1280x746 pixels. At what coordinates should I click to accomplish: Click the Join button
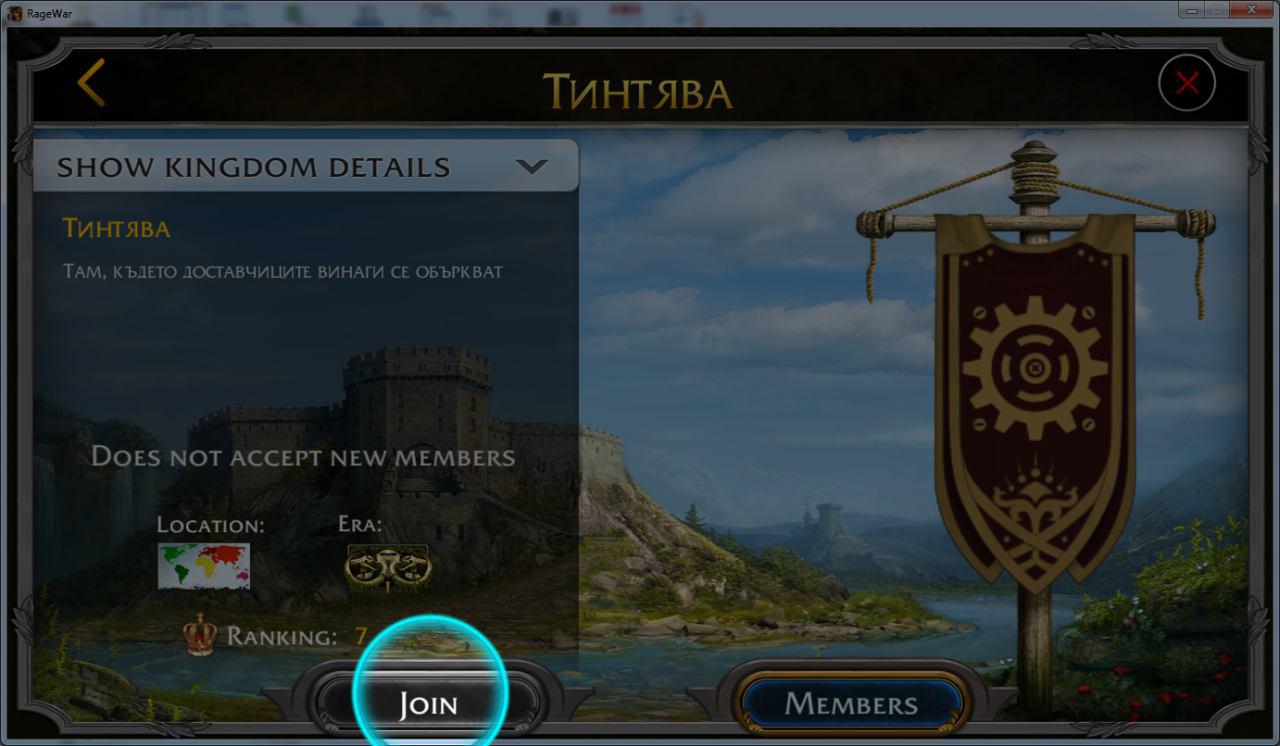[x=428, y=704]
